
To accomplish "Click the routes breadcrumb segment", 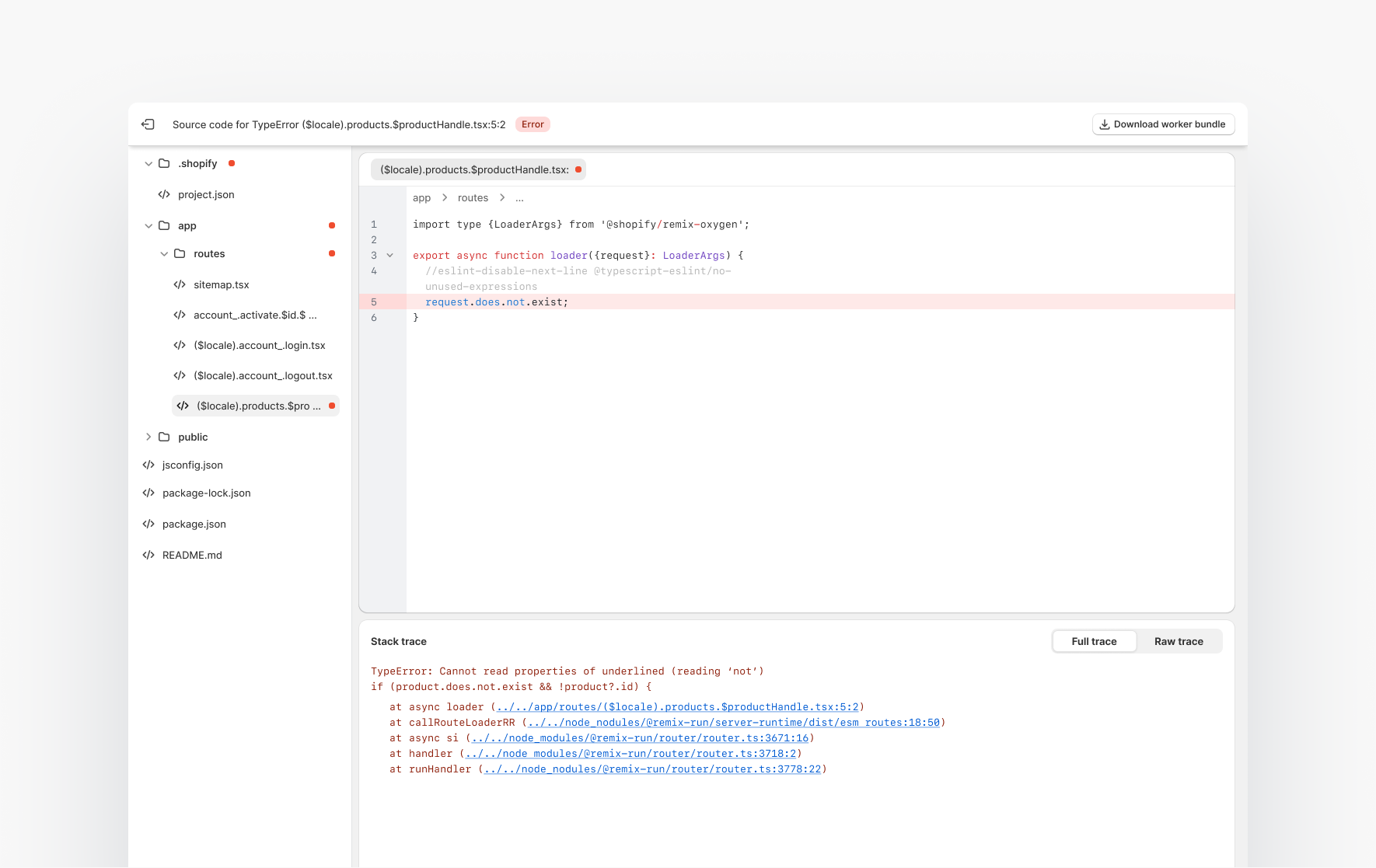I will (473, 198).
